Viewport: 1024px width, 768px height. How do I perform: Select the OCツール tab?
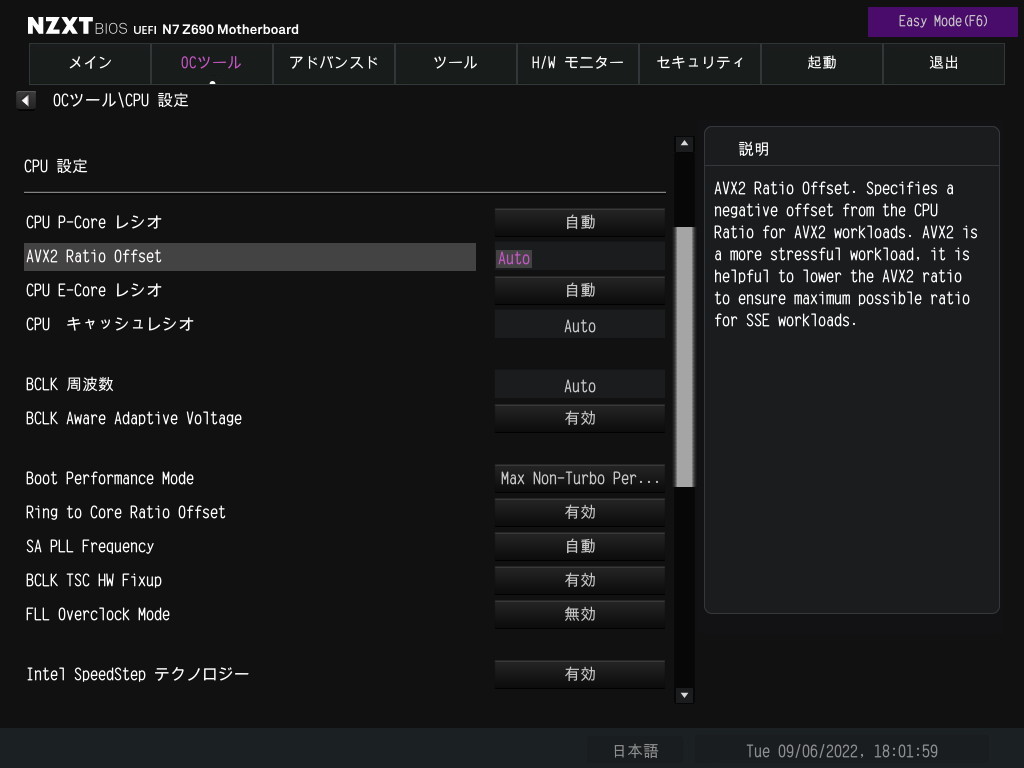point(212,63)
